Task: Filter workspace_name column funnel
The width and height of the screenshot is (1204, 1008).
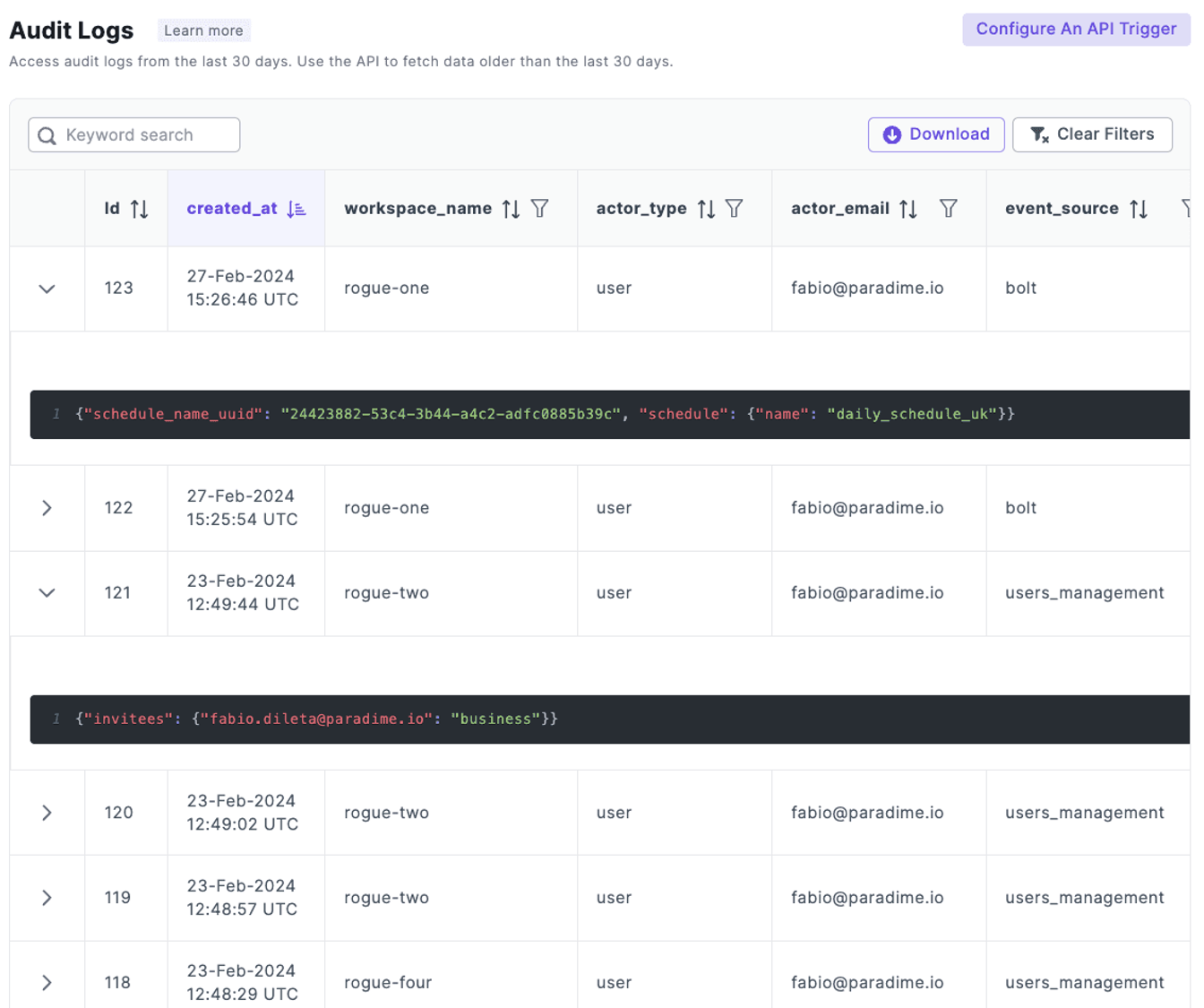Action: 540,209
